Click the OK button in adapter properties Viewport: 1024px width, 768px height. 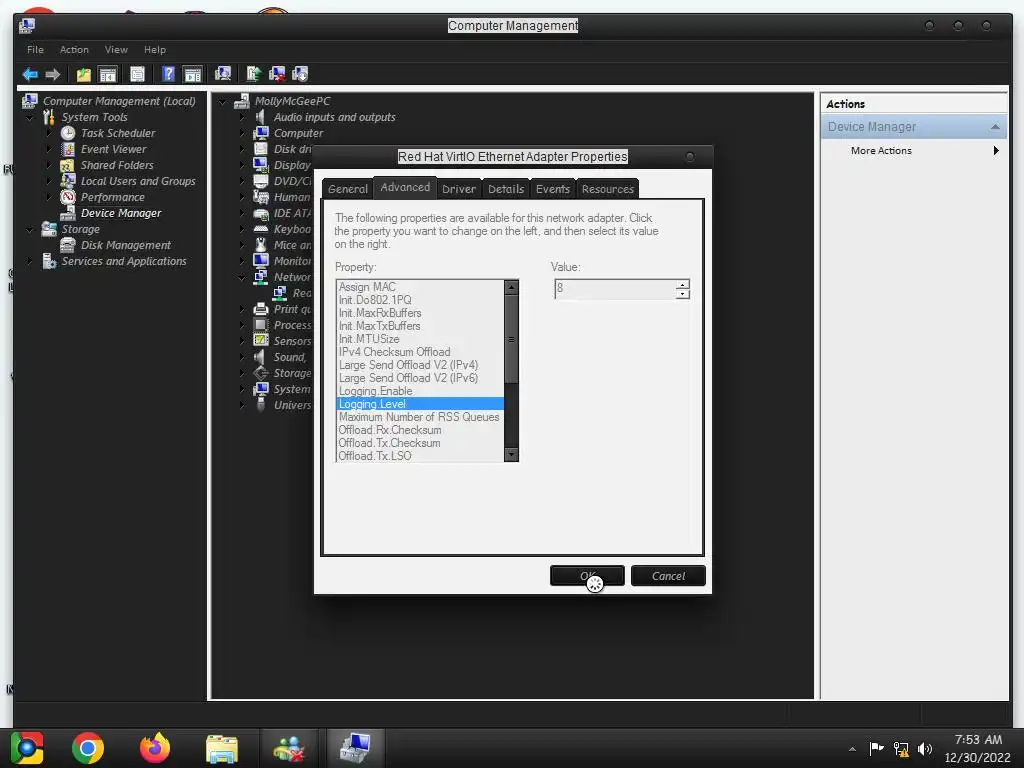coord(587,576)
